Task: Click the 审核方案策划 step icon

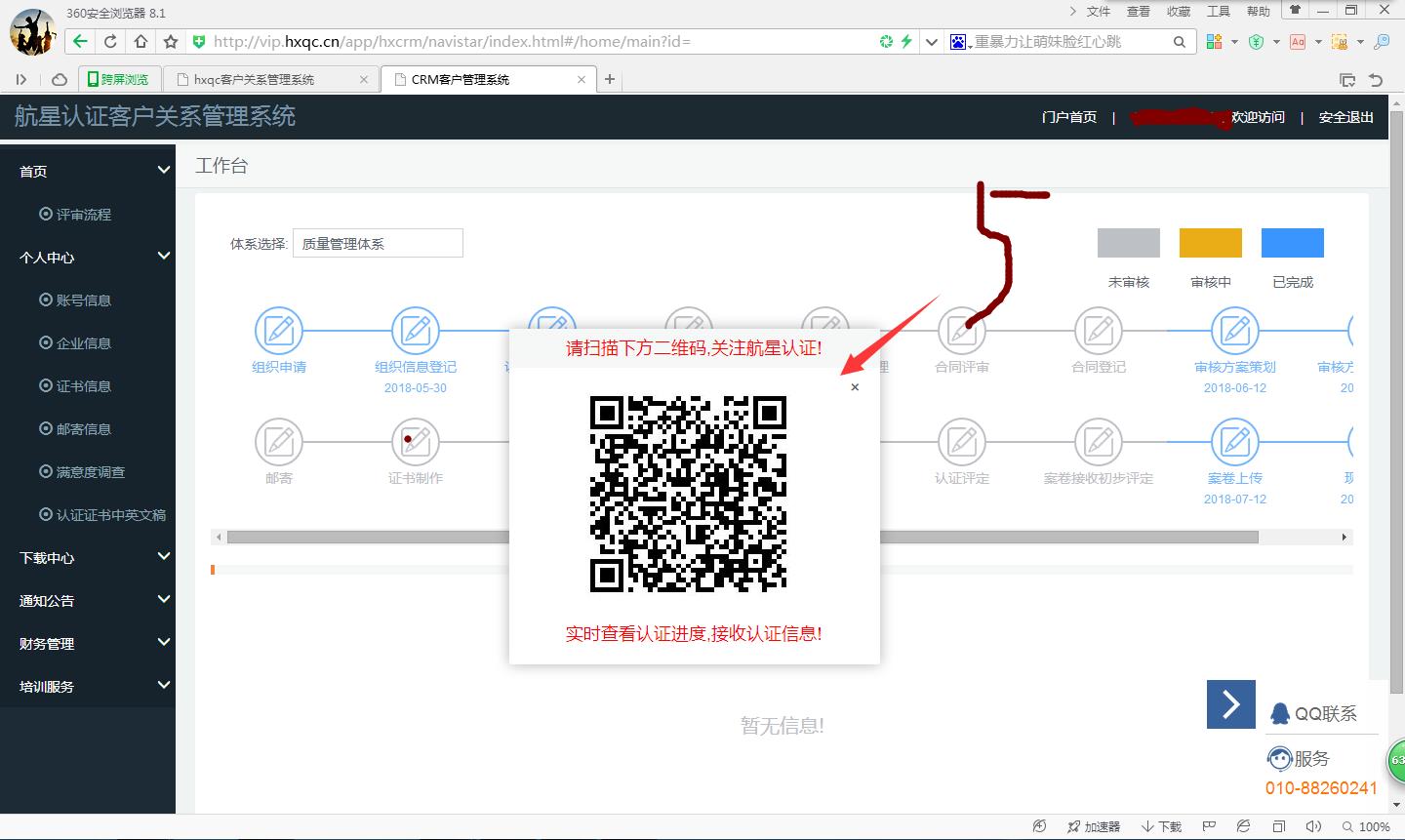Action: 1235,331
